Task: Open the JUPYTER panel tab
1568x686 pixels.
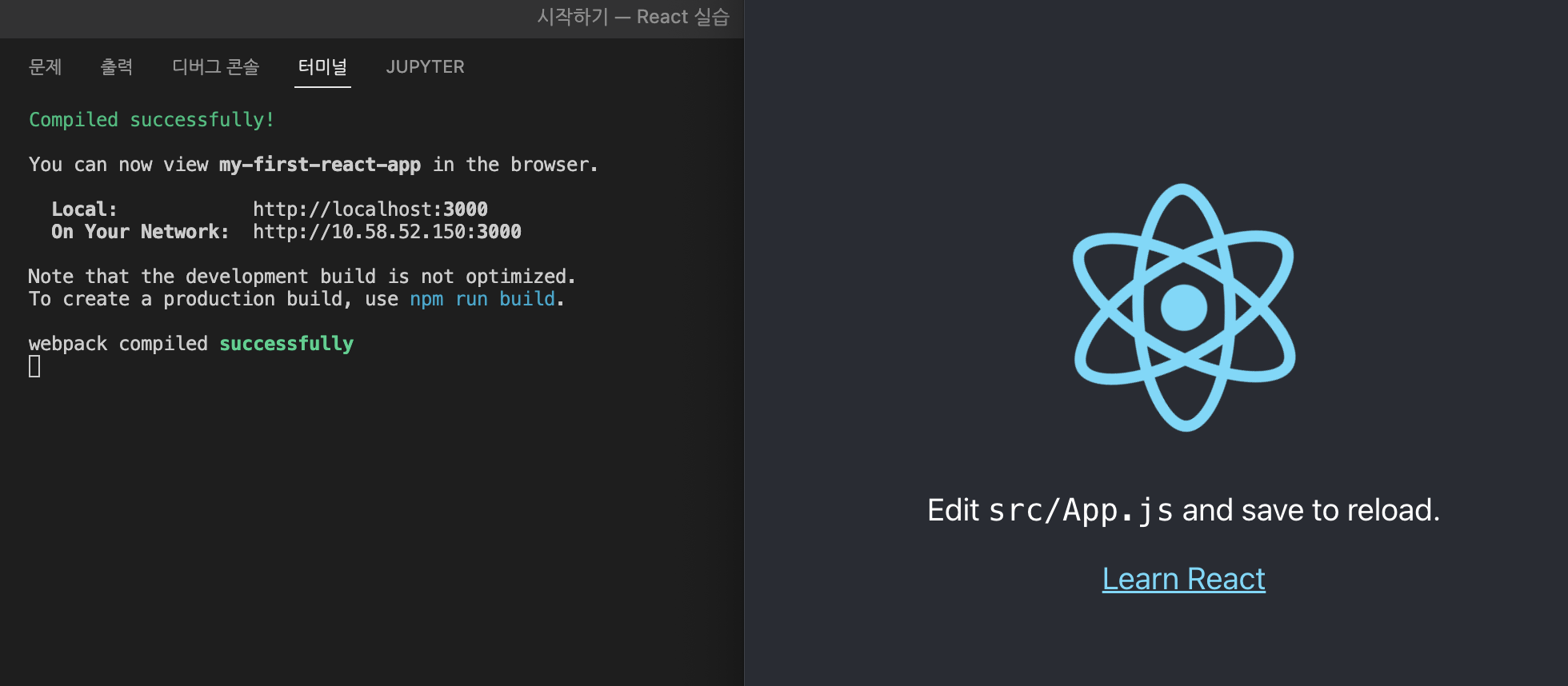Action: tap(425, 67)
